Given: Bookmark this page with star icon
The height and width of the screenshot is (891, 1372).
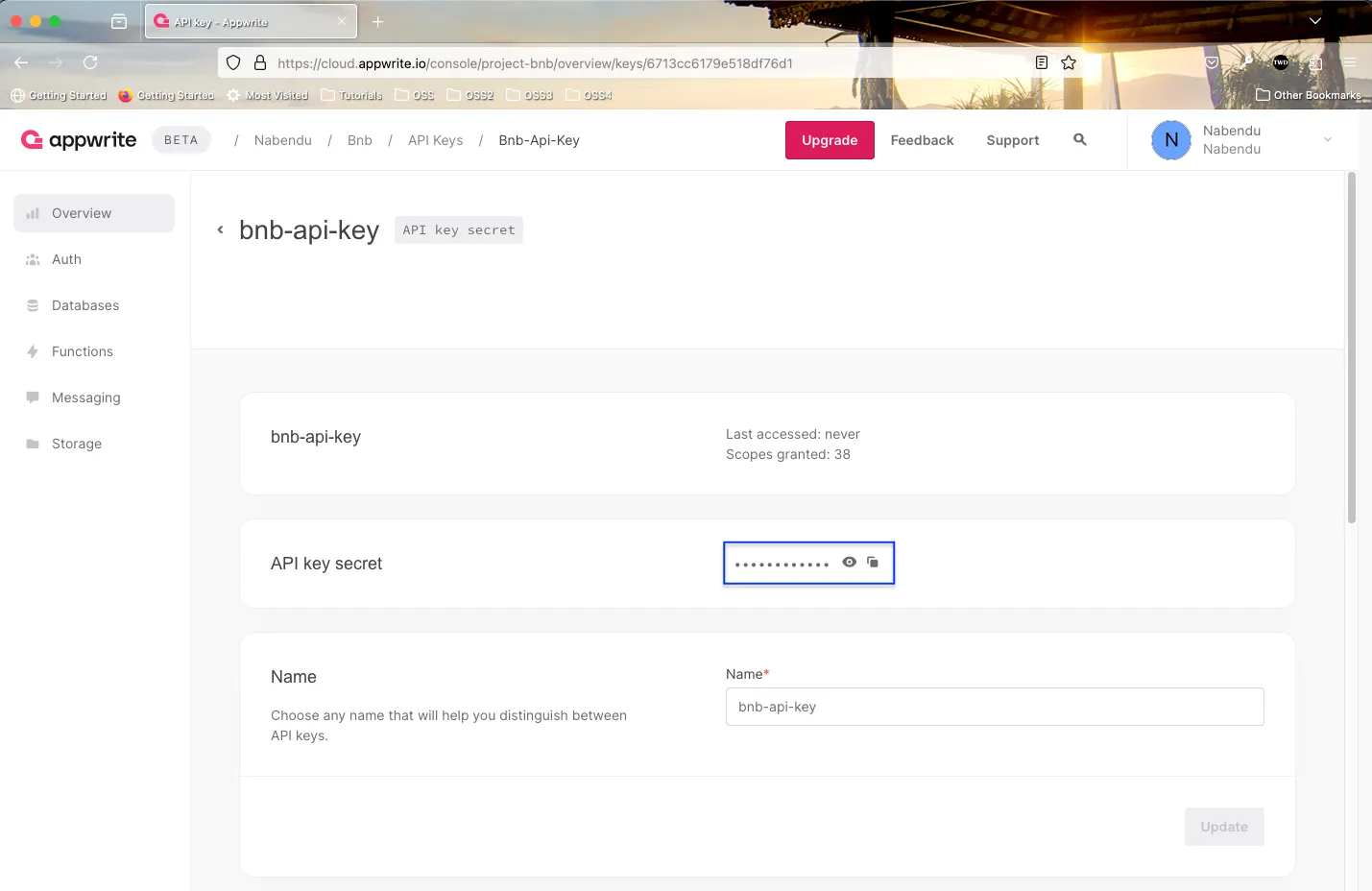Looking at the screenshot, I should point(1069,62).
